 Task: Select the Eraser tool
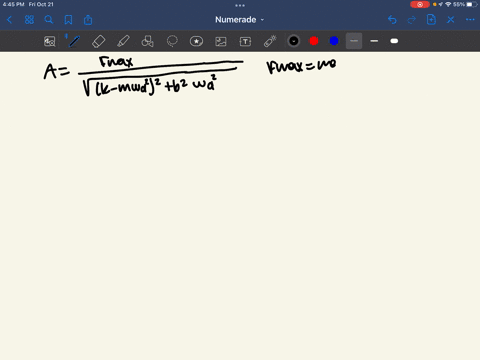pos(98,41)
